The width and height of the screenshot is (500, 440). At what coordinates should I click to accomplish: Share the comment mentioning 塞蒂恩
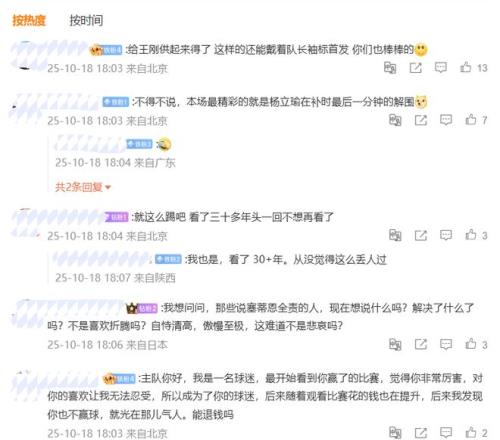pos(421,344)
